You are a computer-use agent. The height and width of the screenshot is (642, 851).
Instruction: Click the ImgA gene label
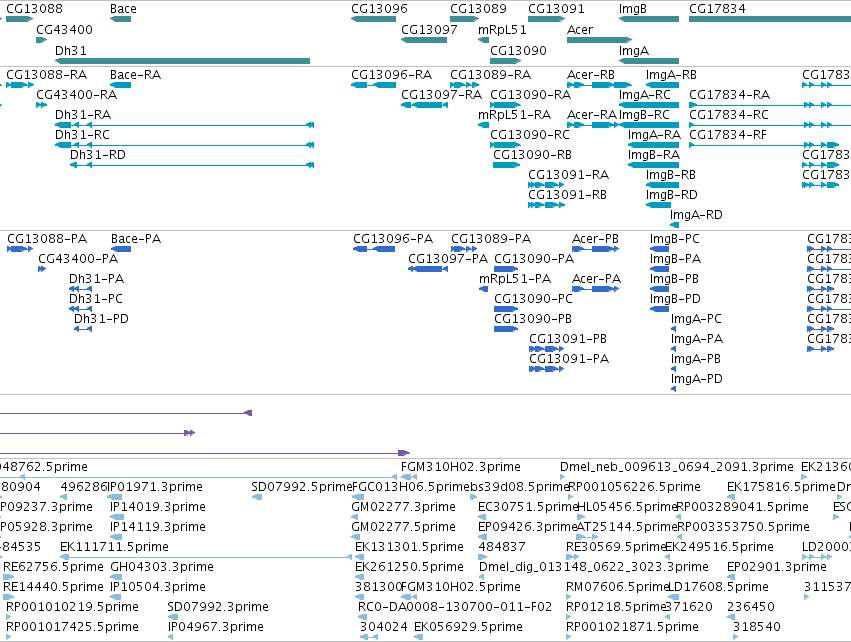tap(634, 50)
